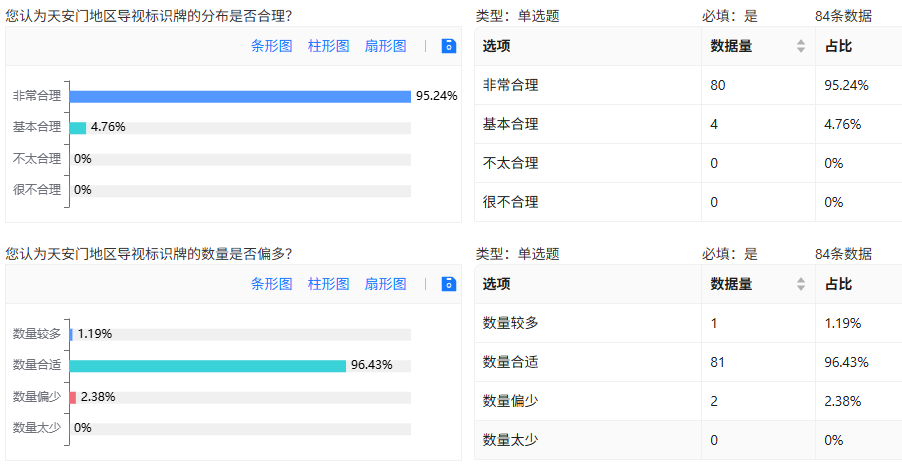Click the red 数量偏少 2.38% bar
The image size is (902, 469).
click(x=73, y=398)
